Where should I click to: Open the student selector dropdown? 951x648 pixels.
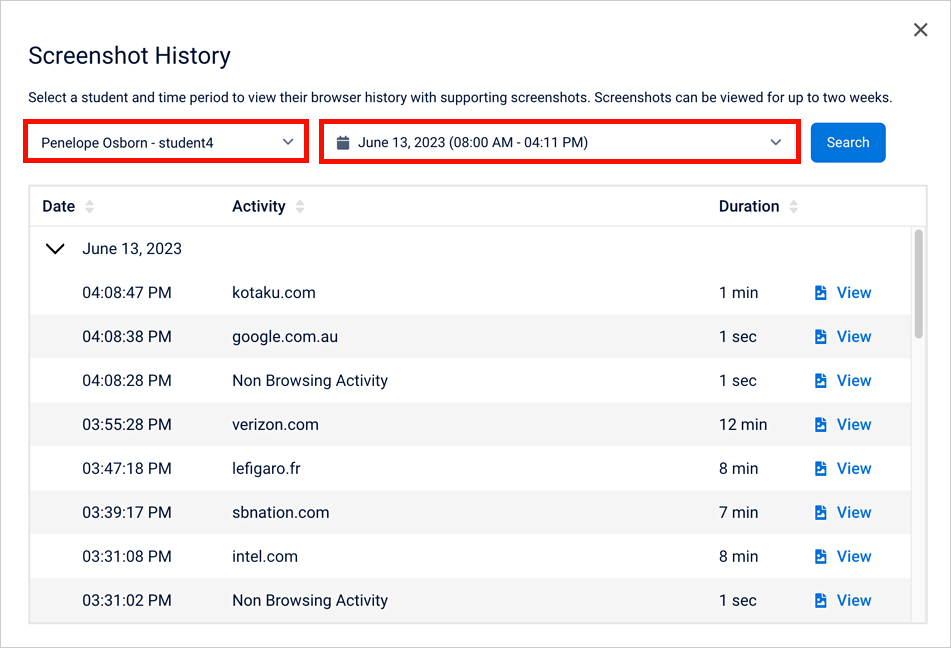pyautogui.click(x=166, y=141)
